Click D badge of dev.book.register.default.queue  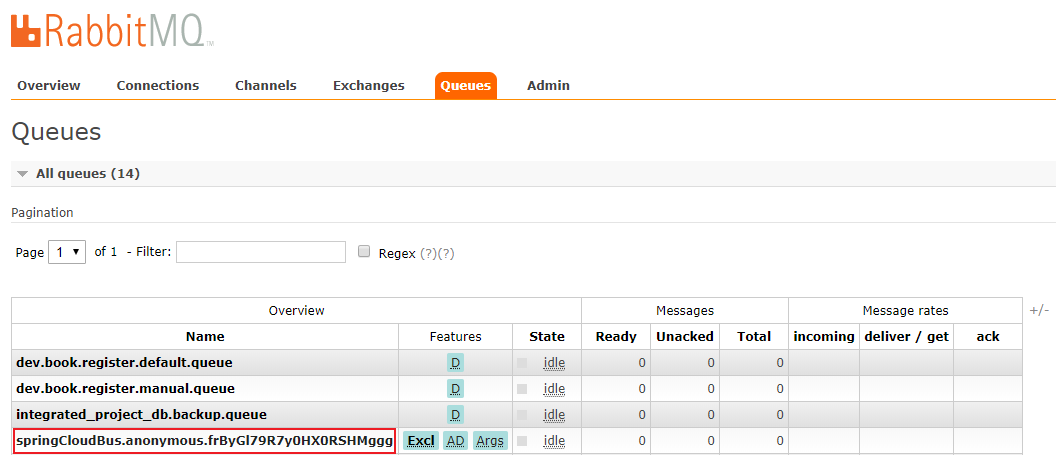tap(455, 363)
